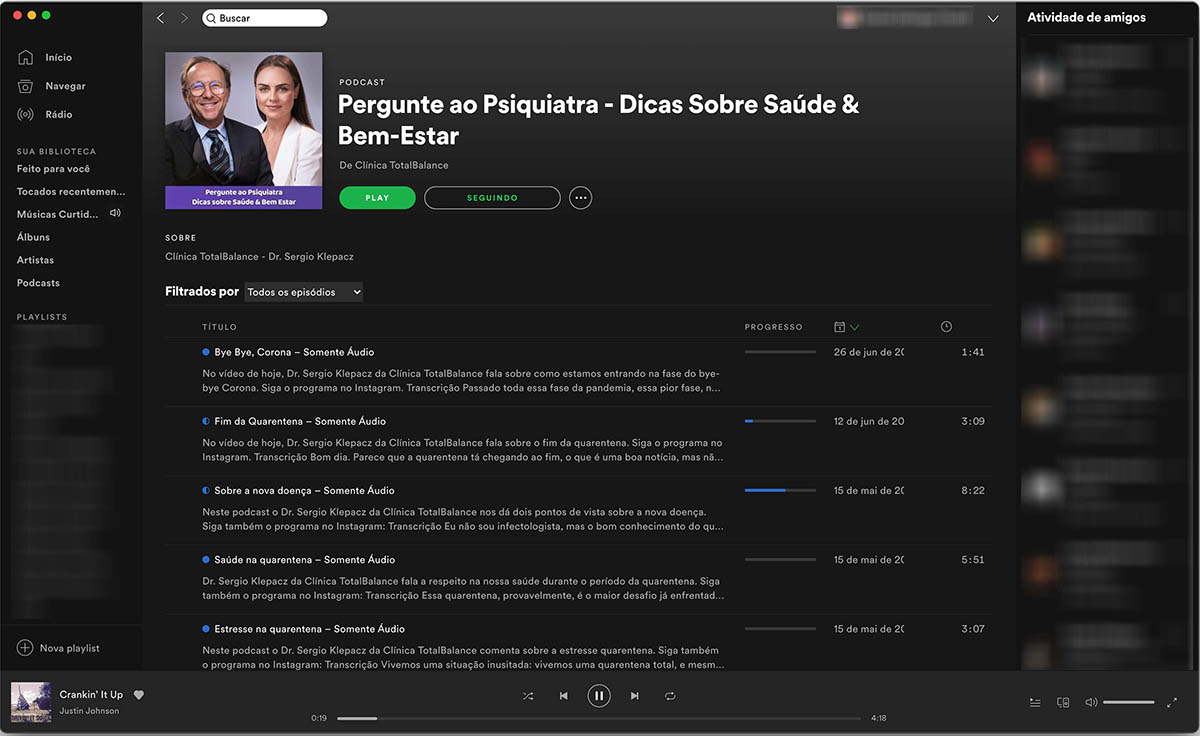The image size is (1200, 736).
Task: Sort by the PROGRESSO column header
Action: [x=773, y=327]
